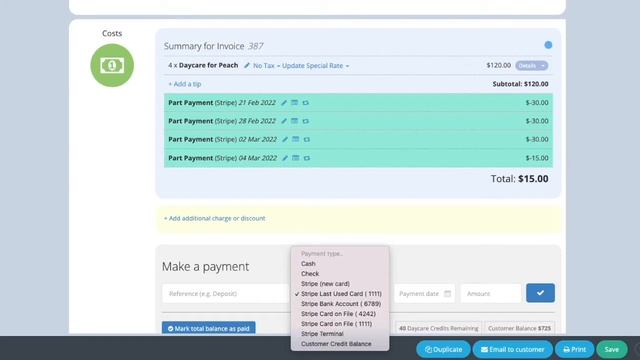Image resolution: width=640 pixels, height=360 pixels.
Task: Click the Duplicate button
Action: click(443, 349)
